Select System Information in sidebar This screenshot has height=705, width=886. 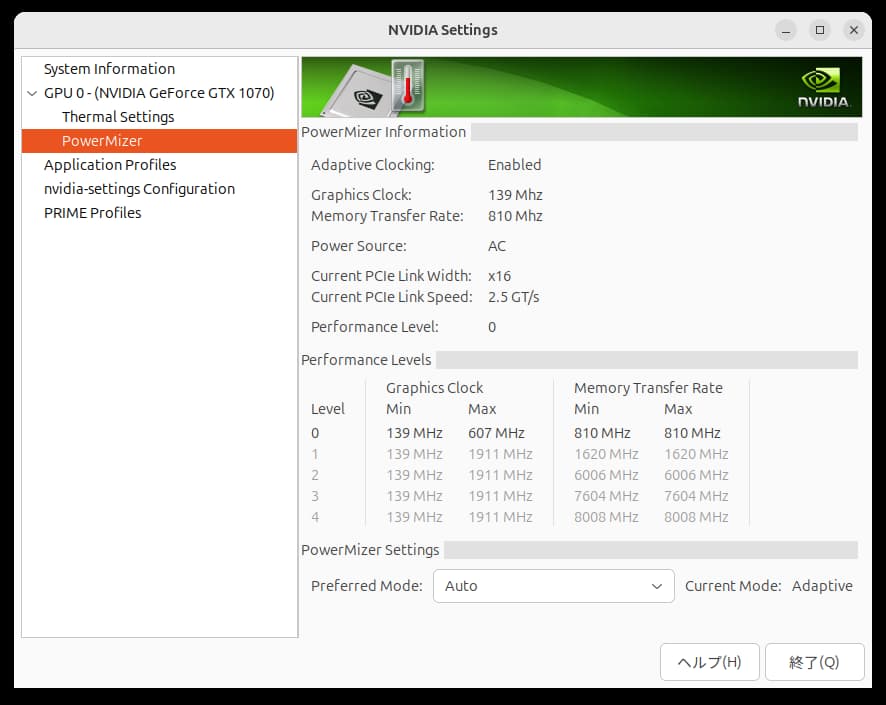click(x=110, y=69)
